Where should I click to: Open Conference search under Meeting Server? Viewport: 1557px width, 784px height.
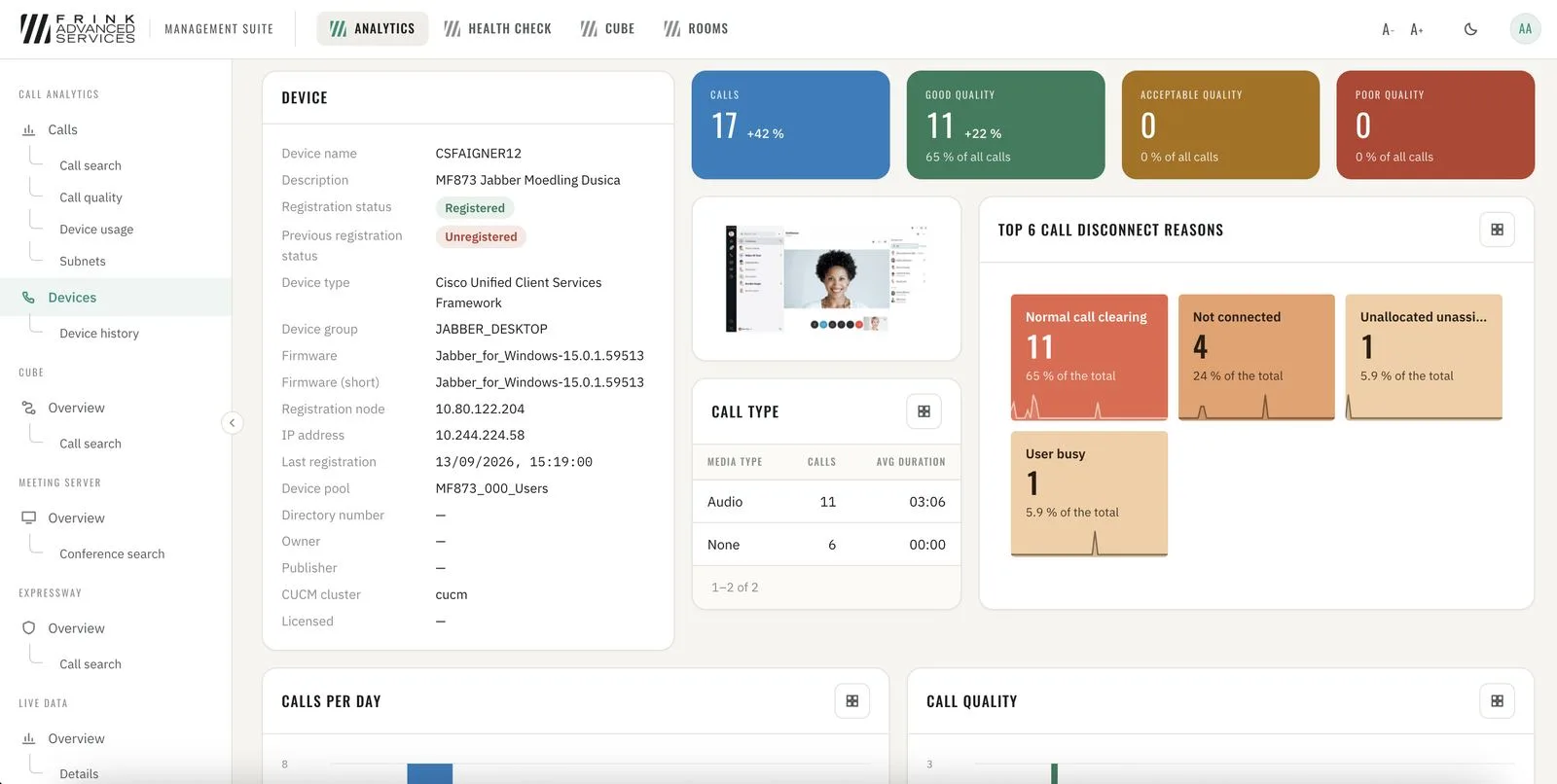112,554
